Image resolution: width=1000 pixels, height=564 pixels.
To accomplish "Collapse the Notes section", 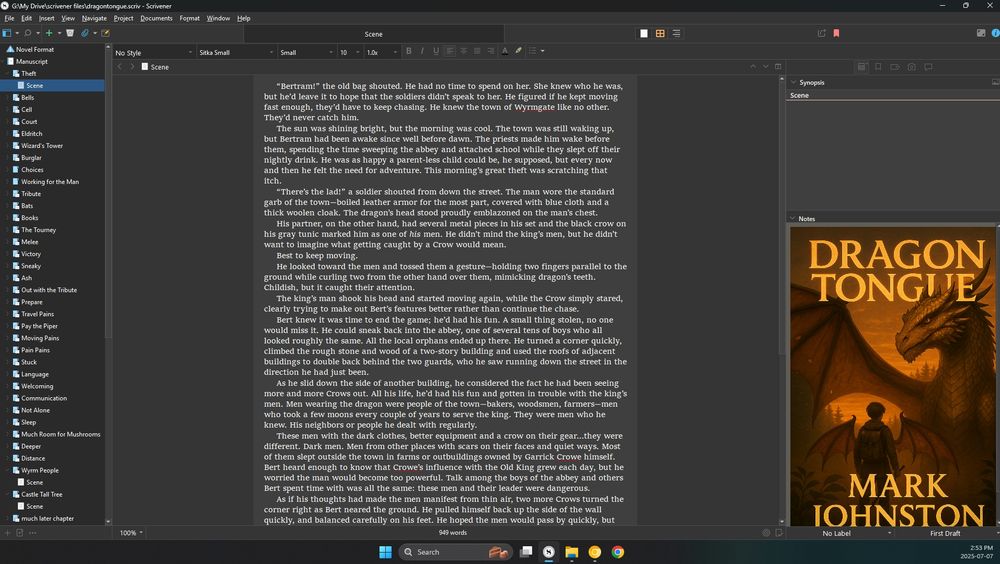I will [x=793, y=218].
